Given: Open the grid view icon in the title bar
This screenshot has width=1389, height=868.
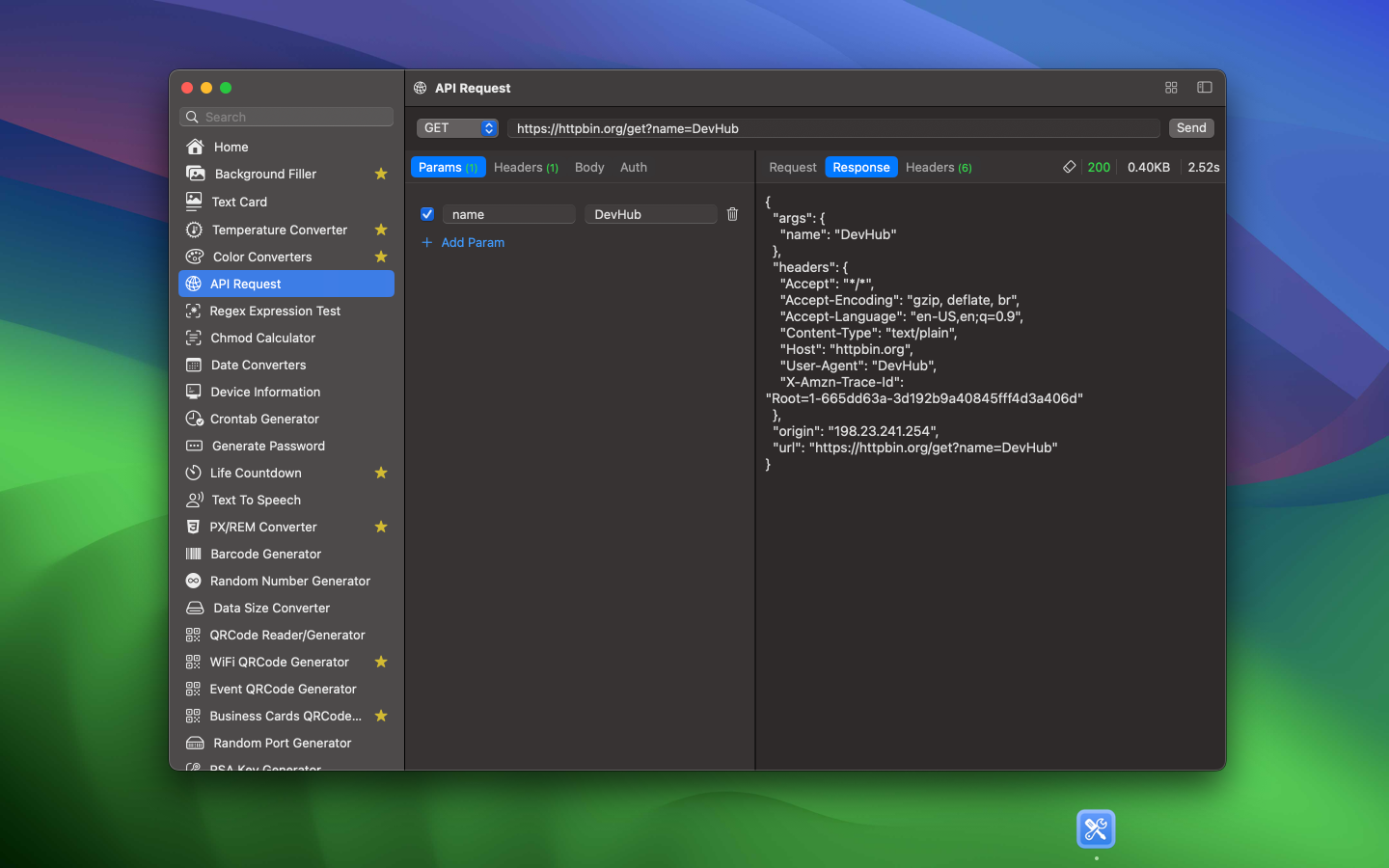Looking at the screenshot, I should pyautogui.click(x=1171, y=87).
